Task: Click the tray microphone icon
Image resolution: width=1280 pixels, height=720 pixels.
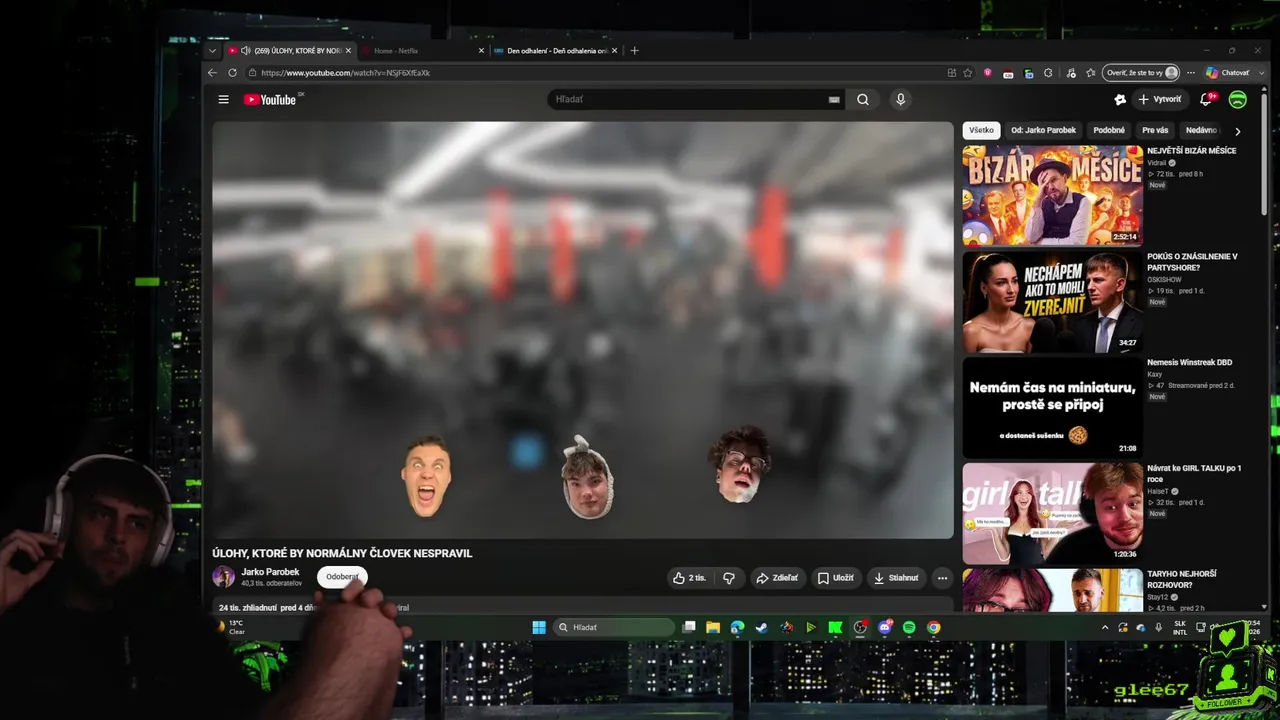Action: 1158,628
